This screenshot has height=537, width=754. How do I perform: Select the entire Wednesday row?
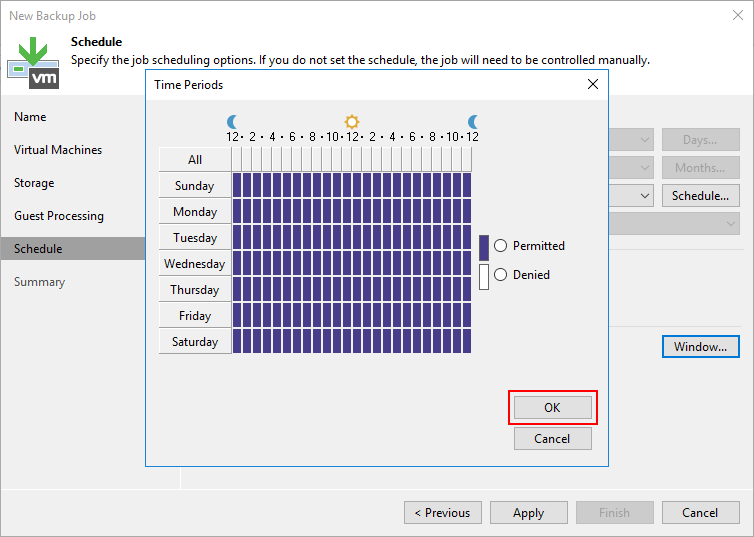(195, 264)
